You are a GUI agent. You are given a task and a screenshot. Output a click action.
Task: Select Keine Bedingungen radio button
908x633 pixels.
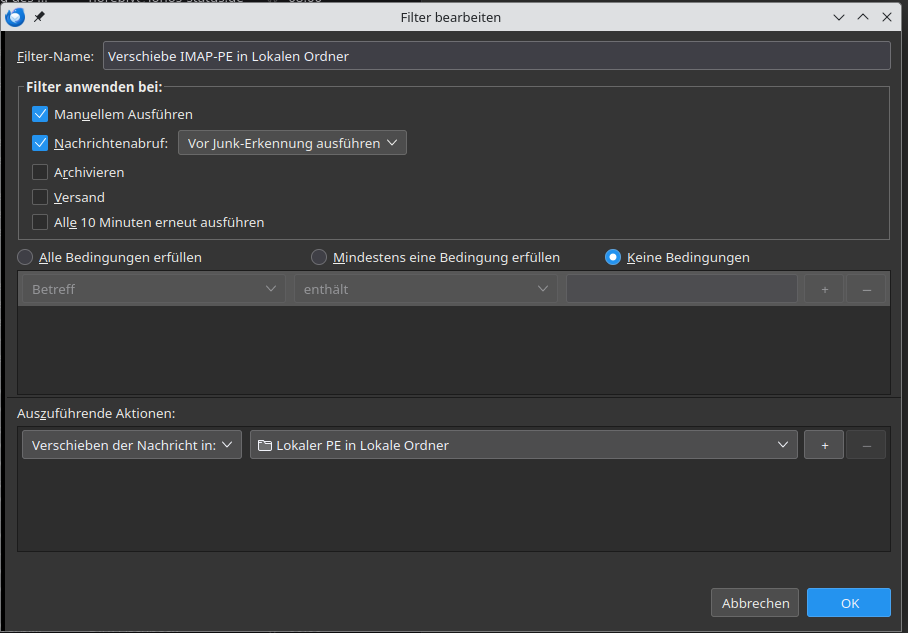(x=613, y=257)
